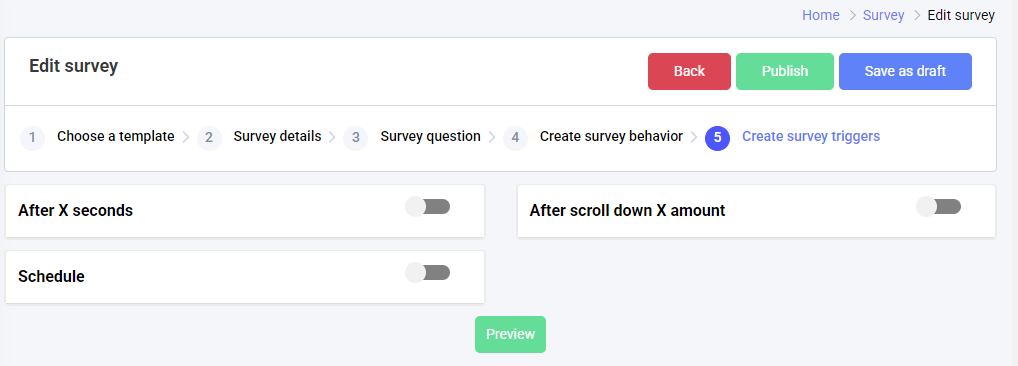Go to Choose a template step

(116, 137)
